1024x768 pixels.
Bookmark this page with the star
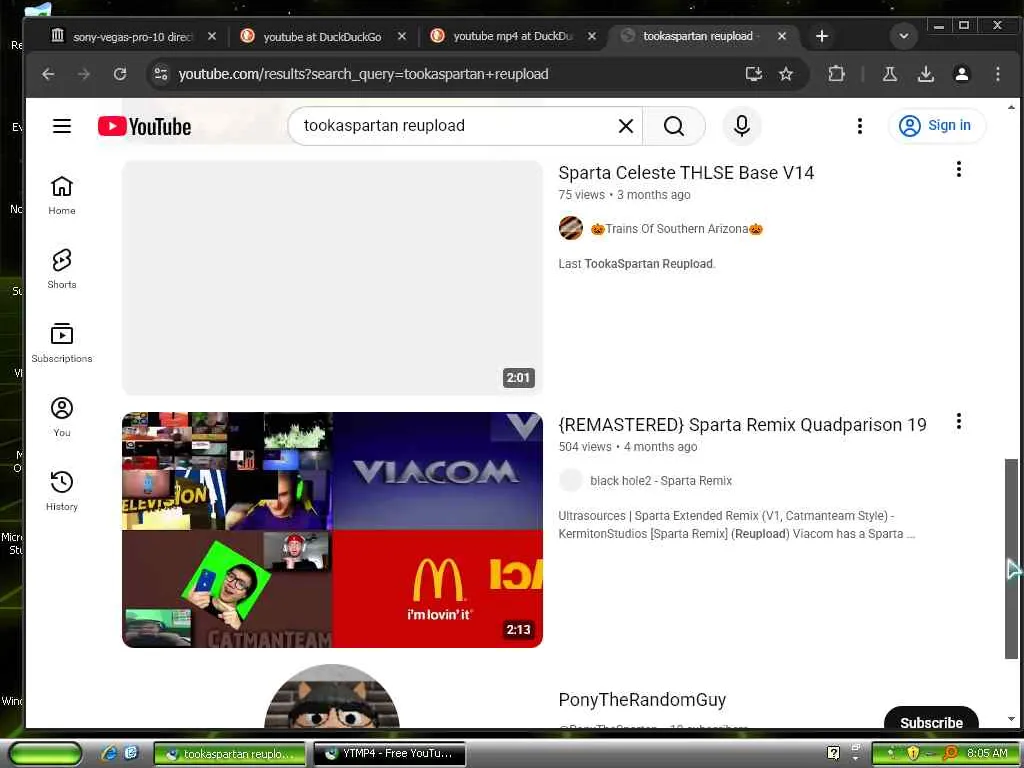(x=786, y=74)
